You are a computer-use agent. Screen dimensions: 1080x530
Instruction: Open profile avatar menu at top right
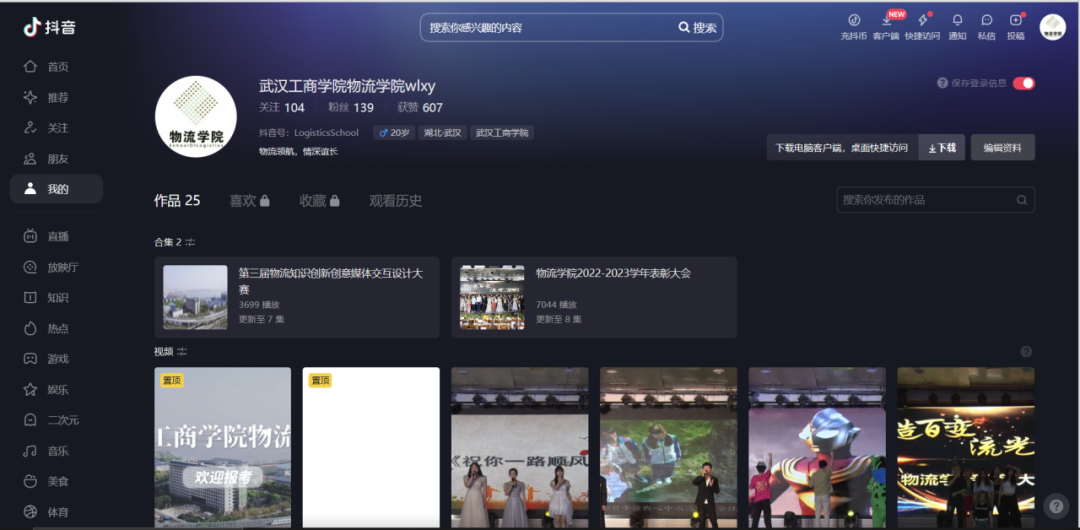point(1052,27)
